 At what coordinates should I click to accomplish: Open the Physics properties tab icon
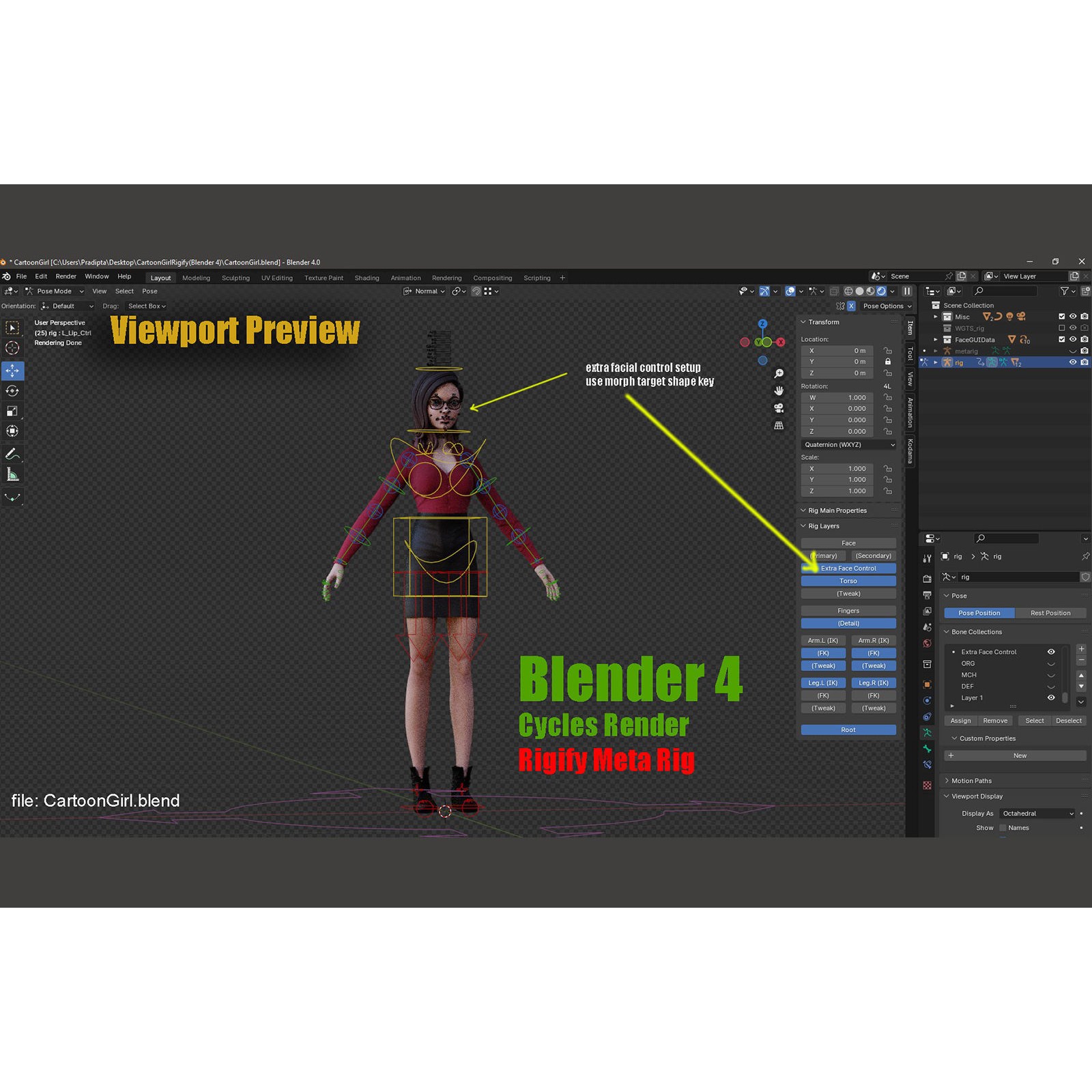927,700
